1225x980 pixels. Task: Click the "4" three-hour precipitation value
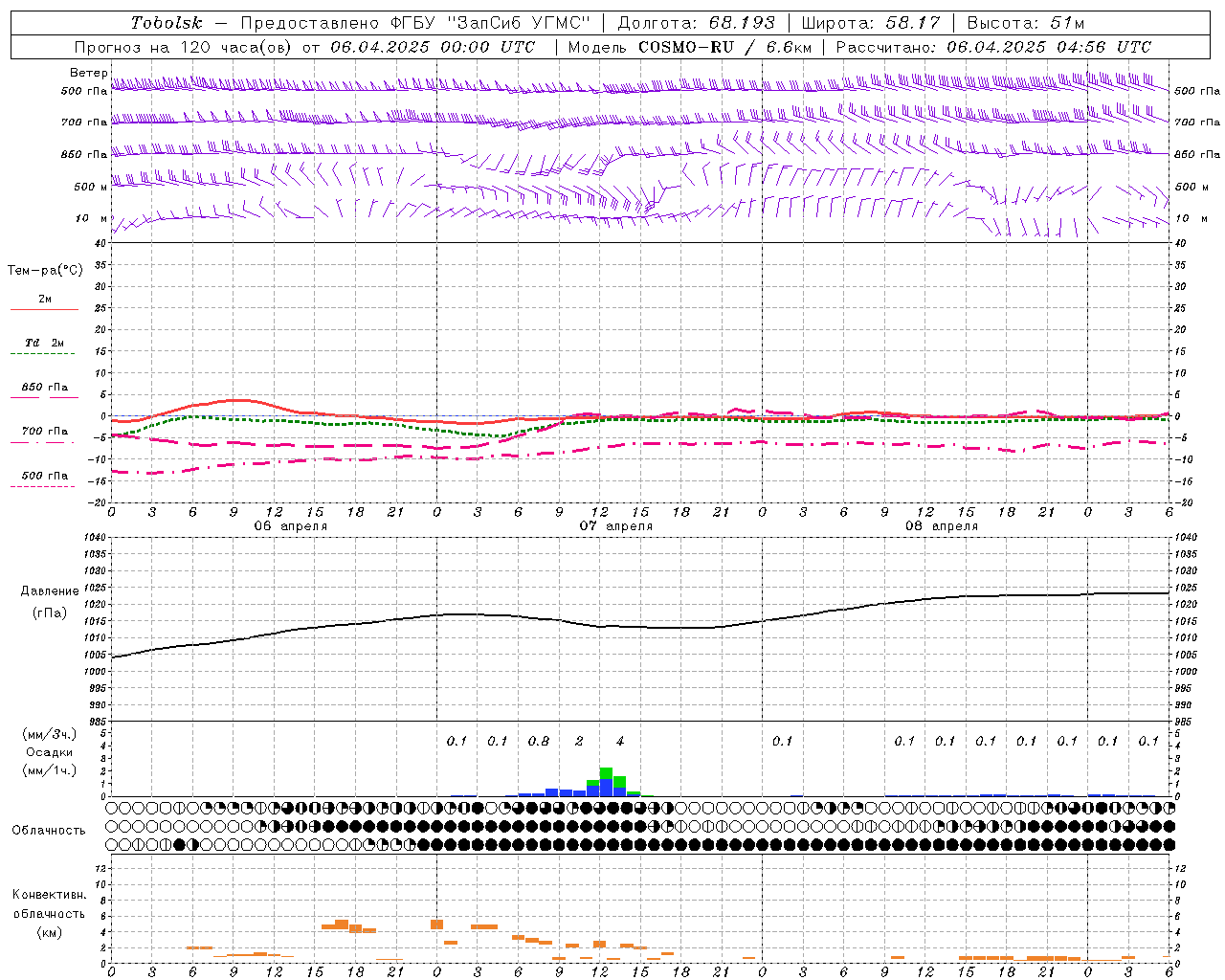[620, 741]
